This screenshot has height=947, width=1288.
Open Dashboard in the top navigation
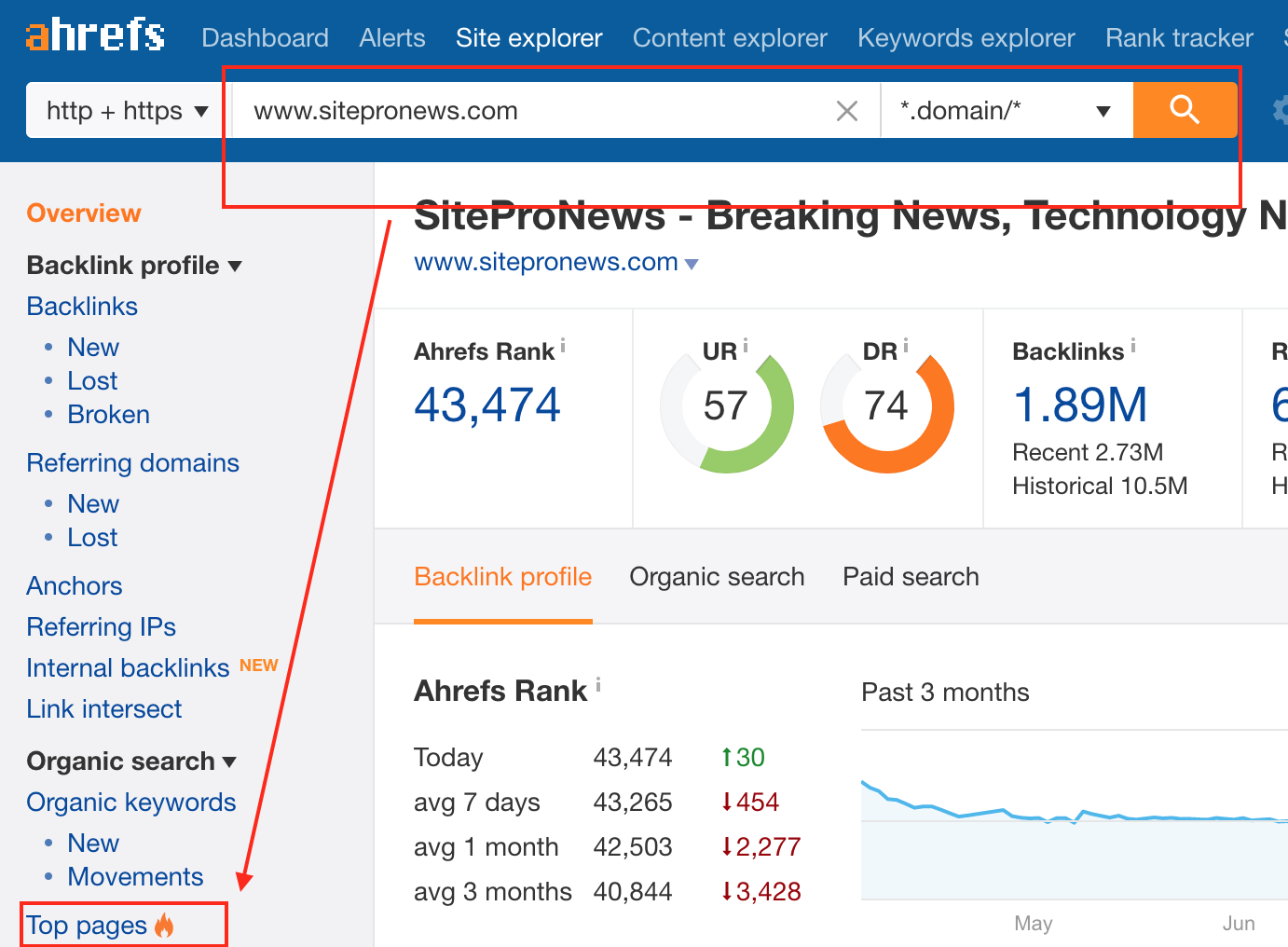265,37
